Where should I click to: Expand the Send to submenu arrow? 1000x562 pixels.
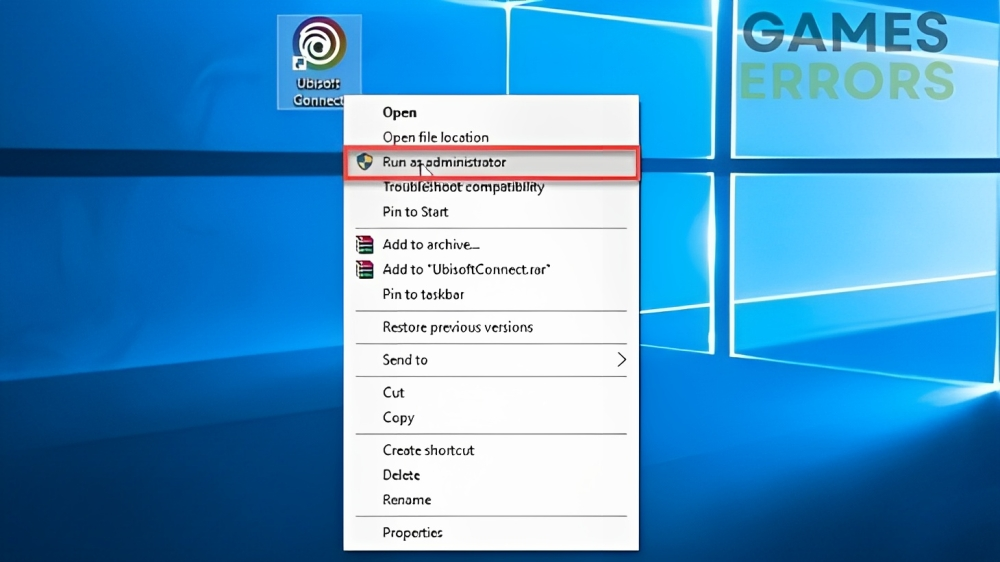621,360
